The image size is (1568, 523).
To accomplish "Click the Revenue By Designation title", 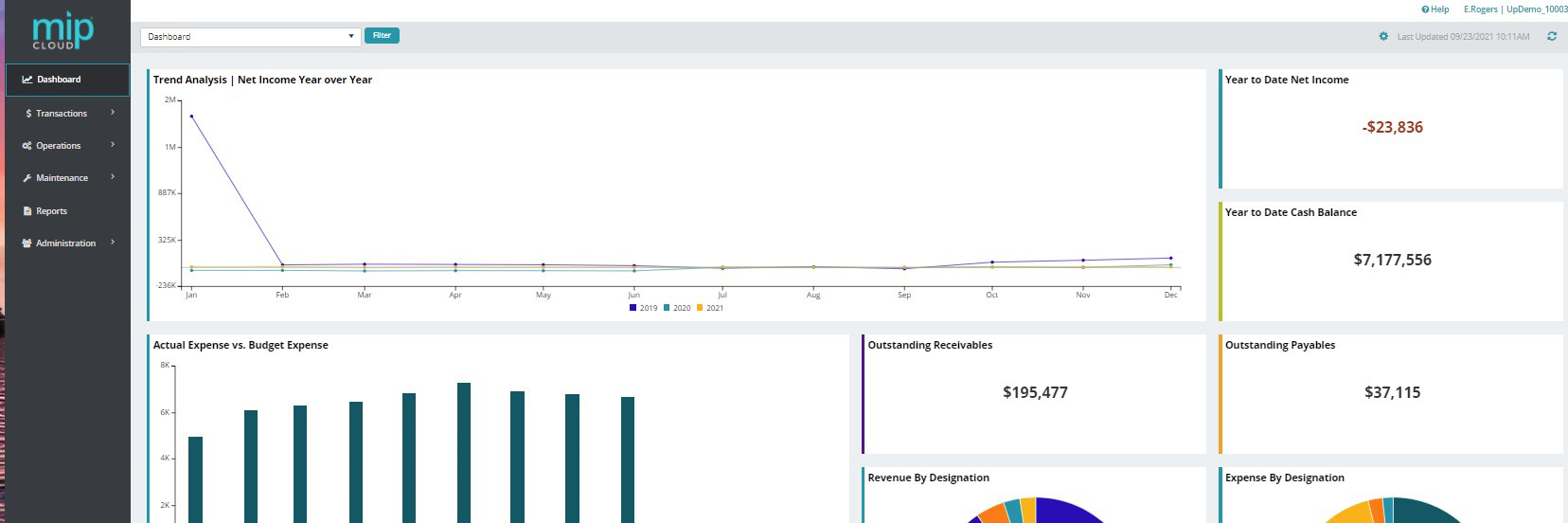I will click(929, 478).
